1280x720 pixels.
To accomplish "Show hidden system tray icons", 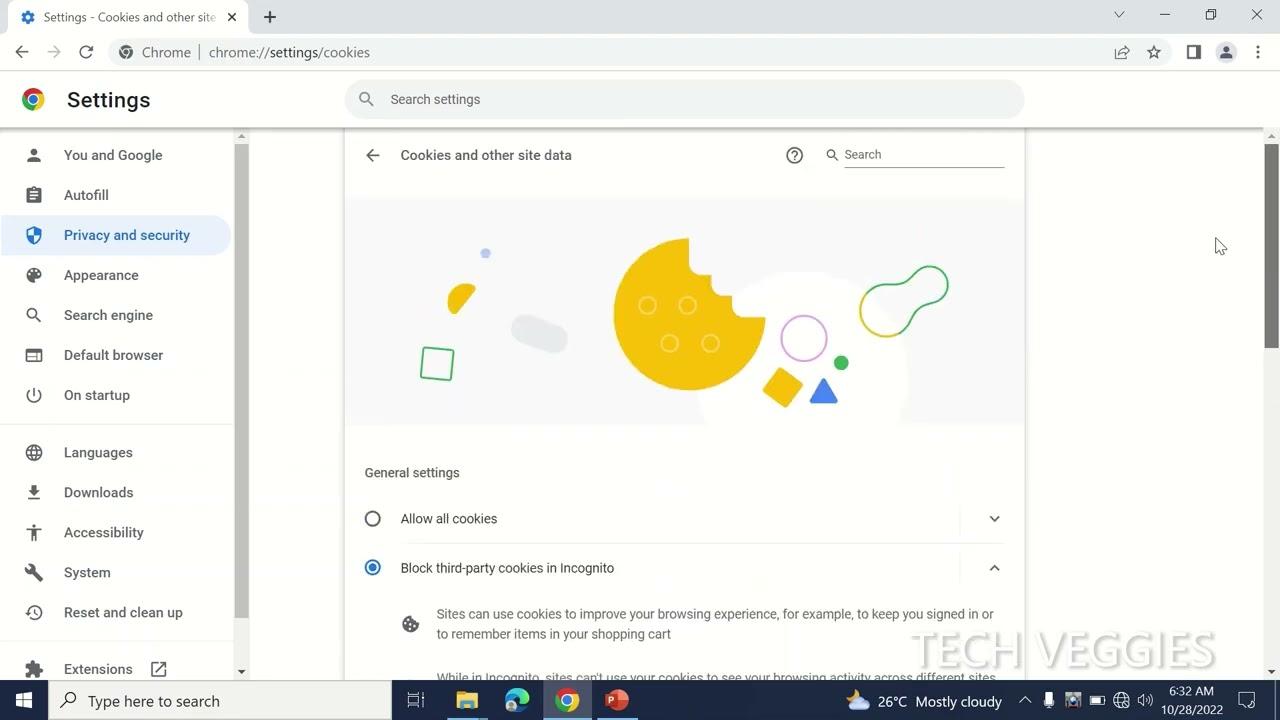I will [x=1025, y=700].
